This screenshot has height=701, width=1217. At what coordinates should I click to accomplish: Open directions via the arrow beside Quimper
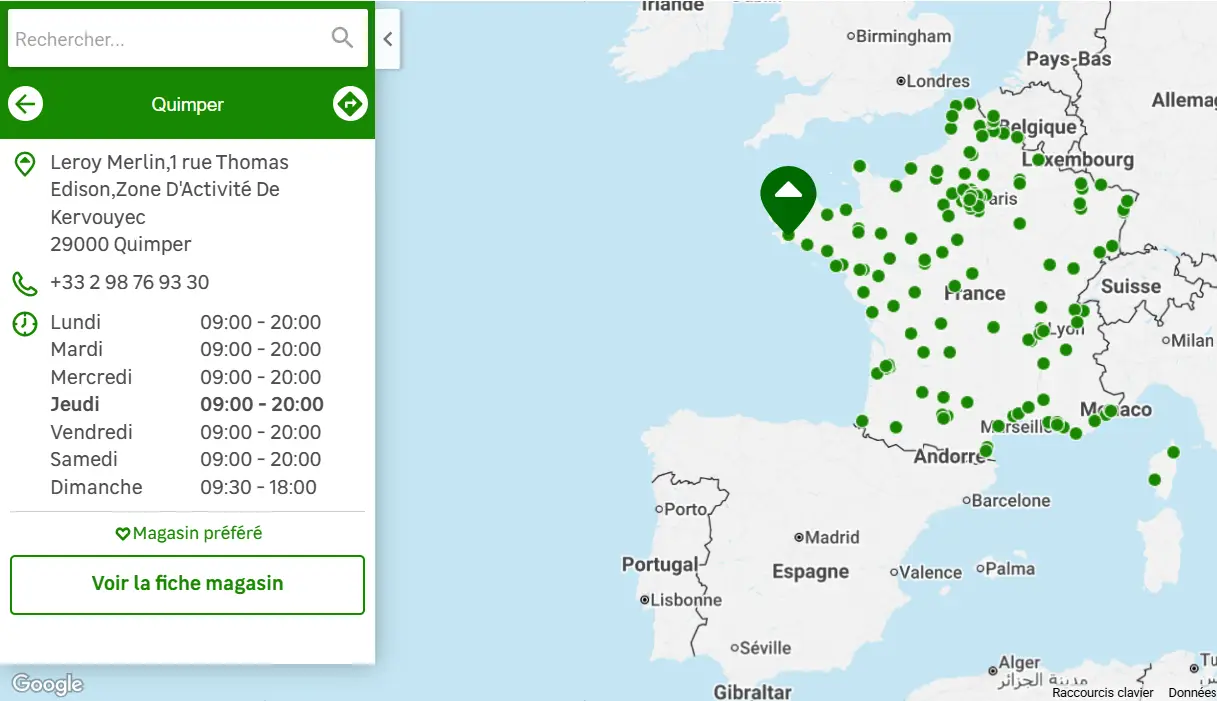[351, 103]
